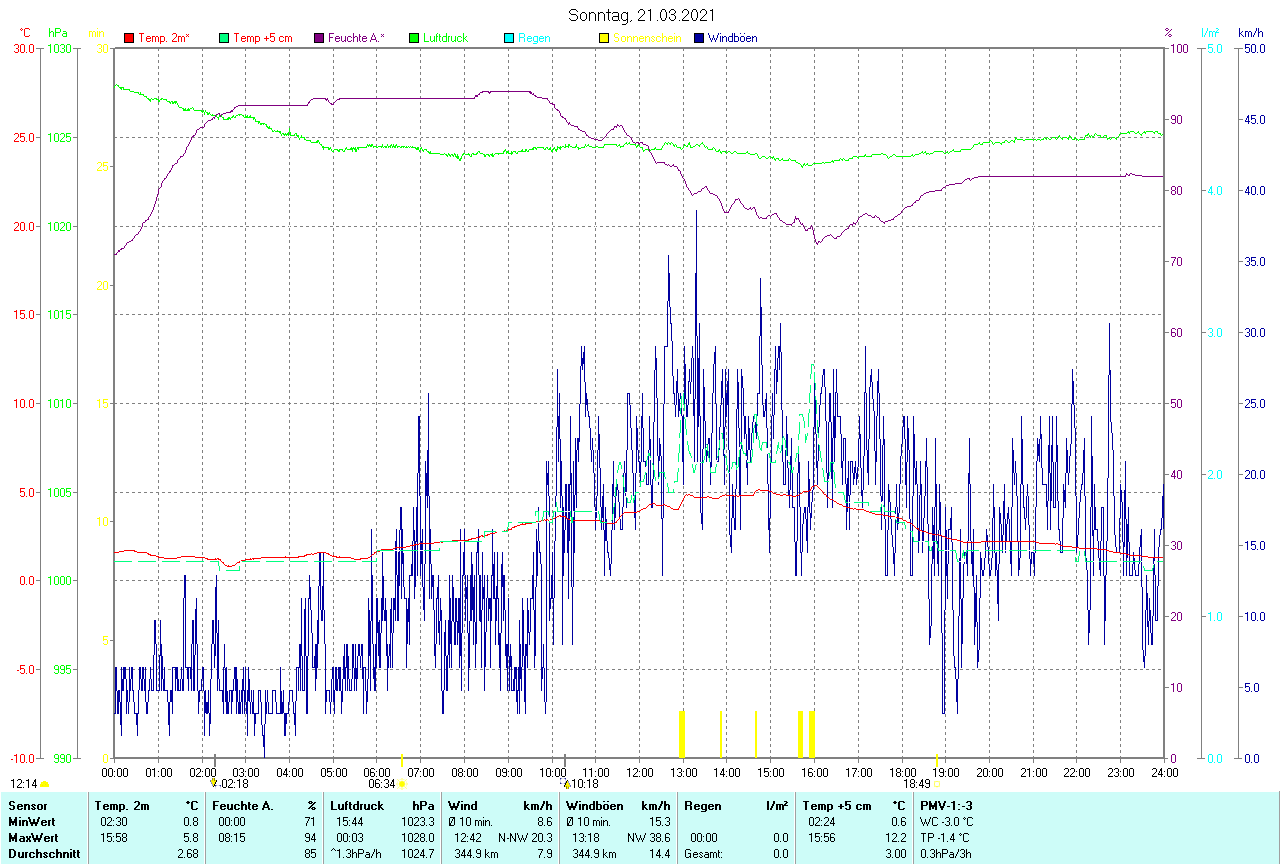This screenshot has width=1280, height=864.
Task: Click the 'Luftdruck' column header in the table
Action: (357, 806)
